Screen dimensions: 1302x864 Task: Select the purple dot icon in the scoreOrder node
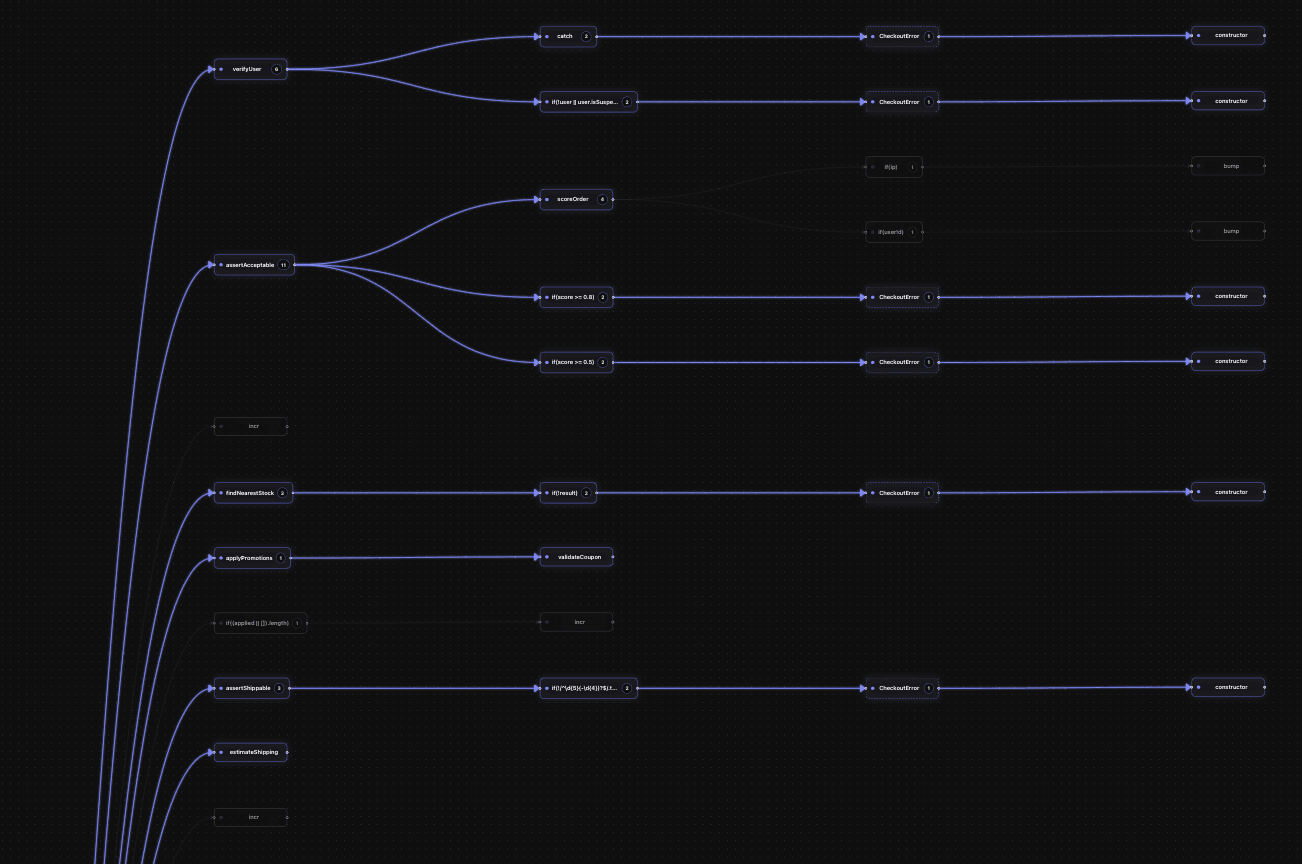click(x=547, y=199)
